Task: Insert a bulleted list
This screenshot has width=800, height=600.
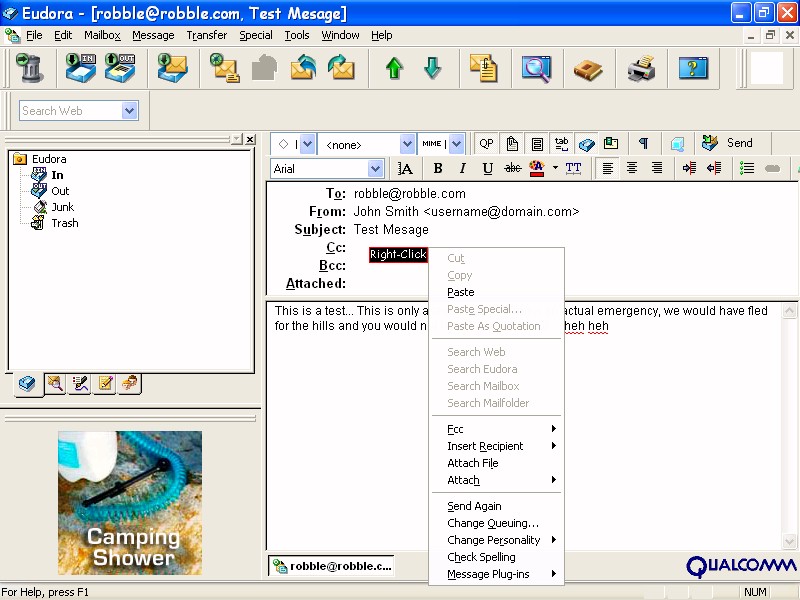Action: (747, 168)
